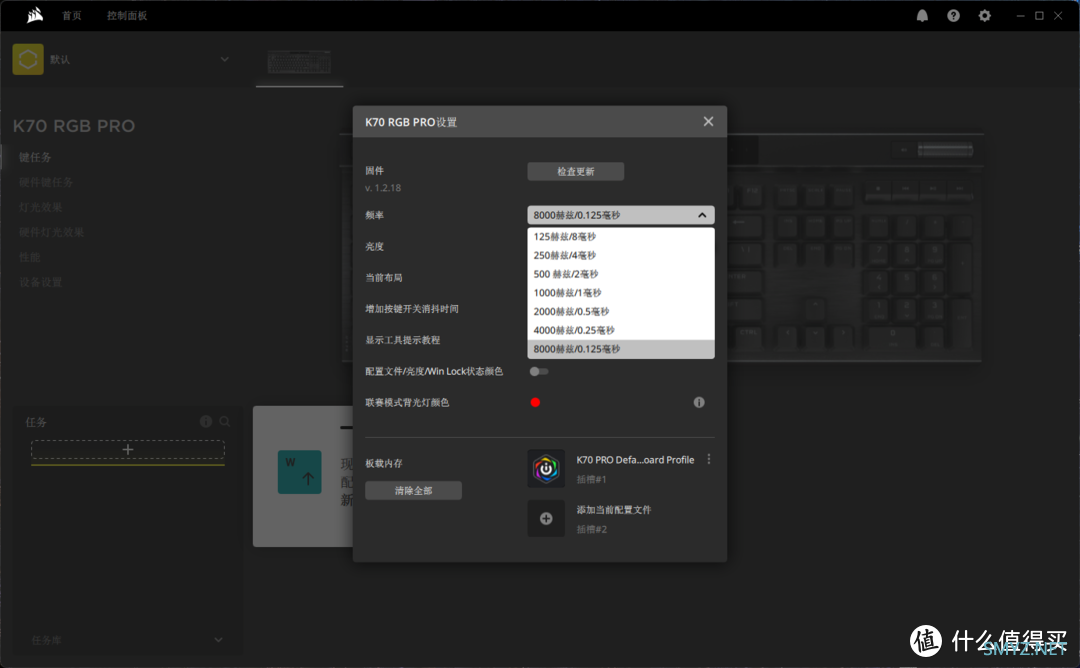Expand the default profile chevron
Screen dimensions: 1080x668
[225, 59]
